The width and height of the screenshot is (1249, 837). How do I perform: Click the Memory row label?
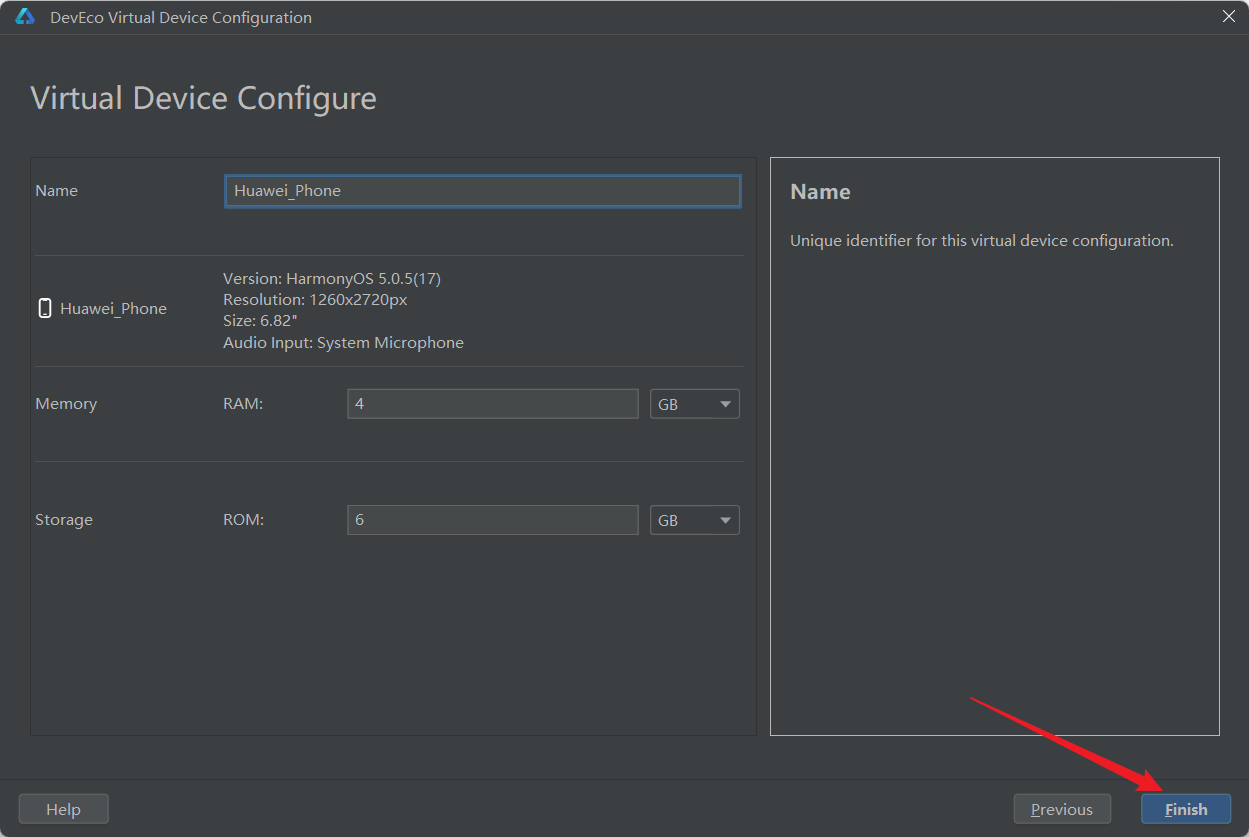tap(66, 404)
